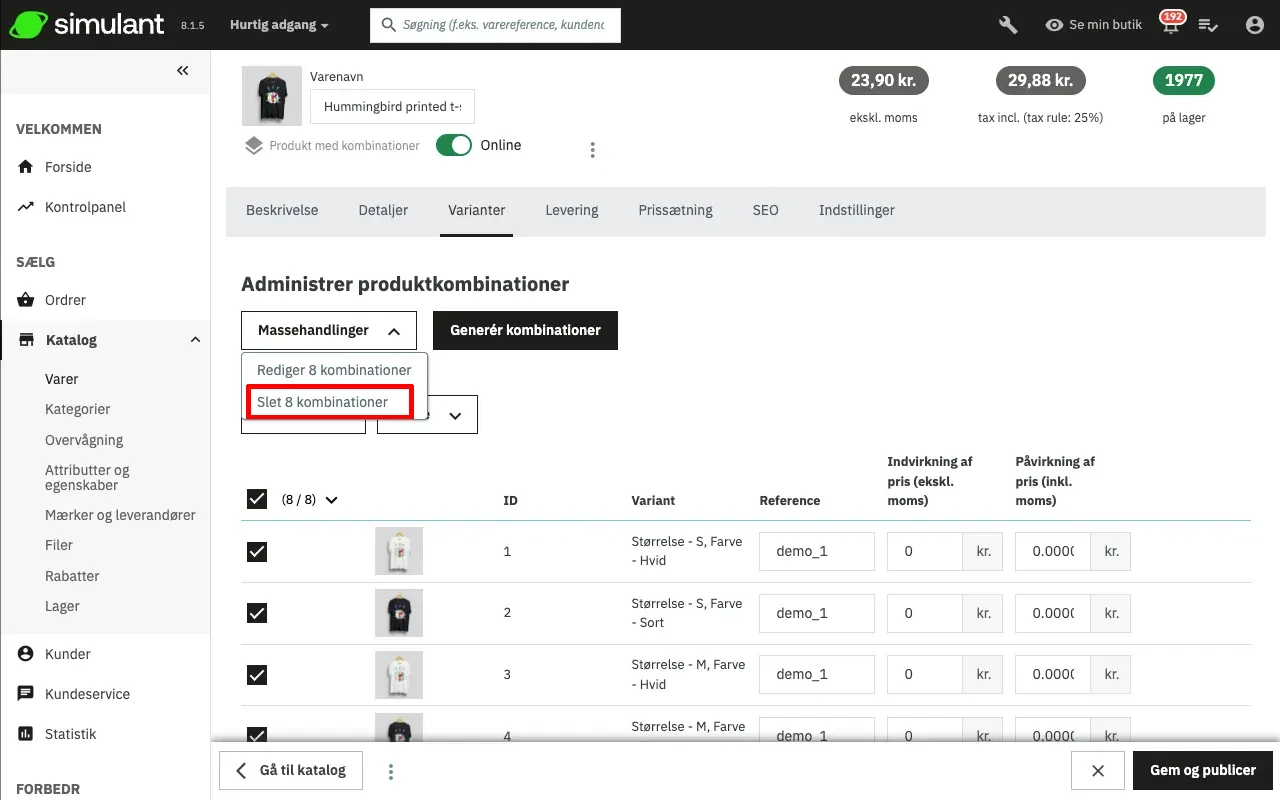Click the wrench debug icon in header
Viewport: 1280px width, 800px height.
pos(1008,25)
